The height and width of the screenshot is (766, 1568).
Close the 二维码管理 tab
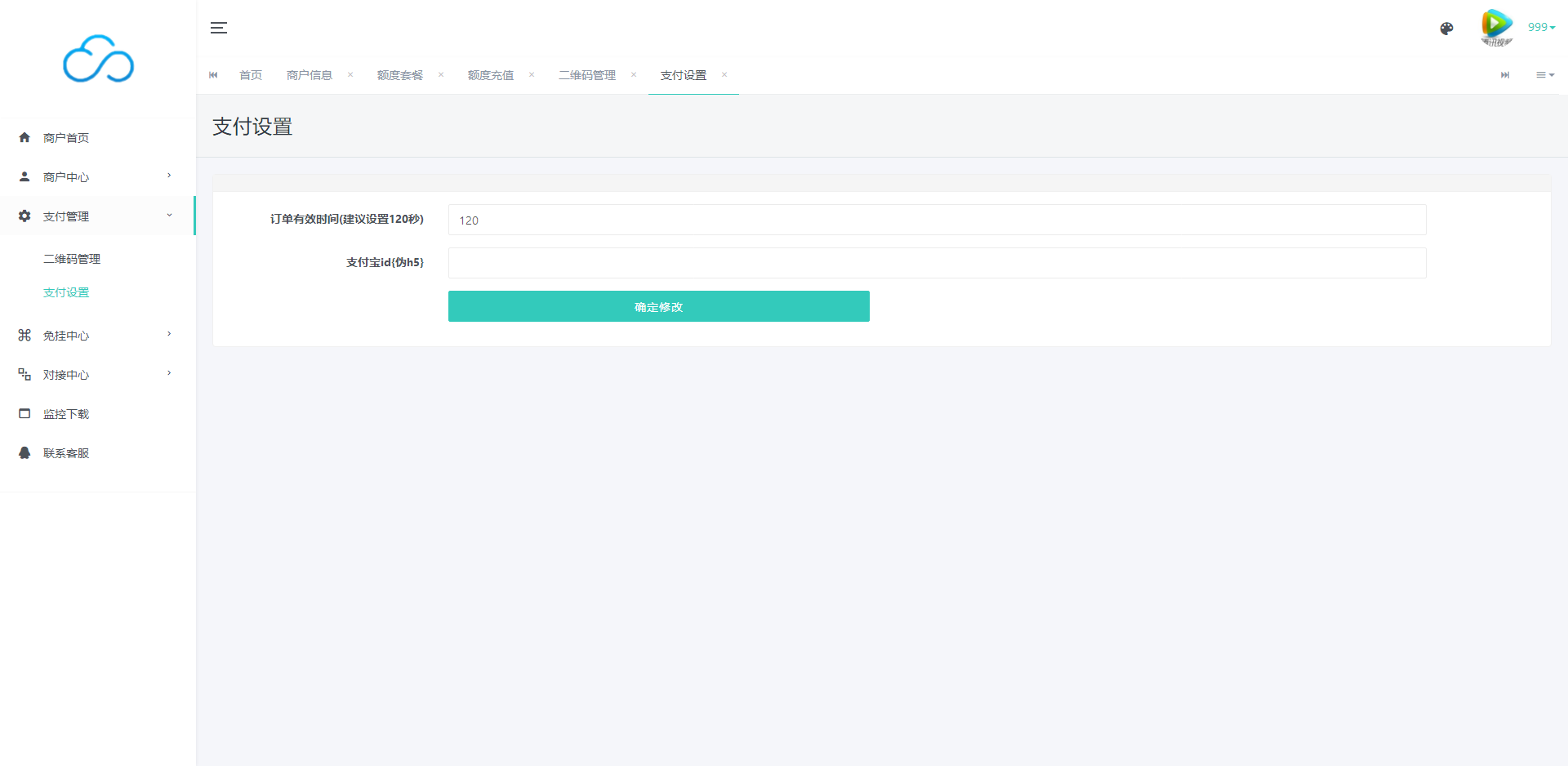pyautogui.click(x=634, y=75)
